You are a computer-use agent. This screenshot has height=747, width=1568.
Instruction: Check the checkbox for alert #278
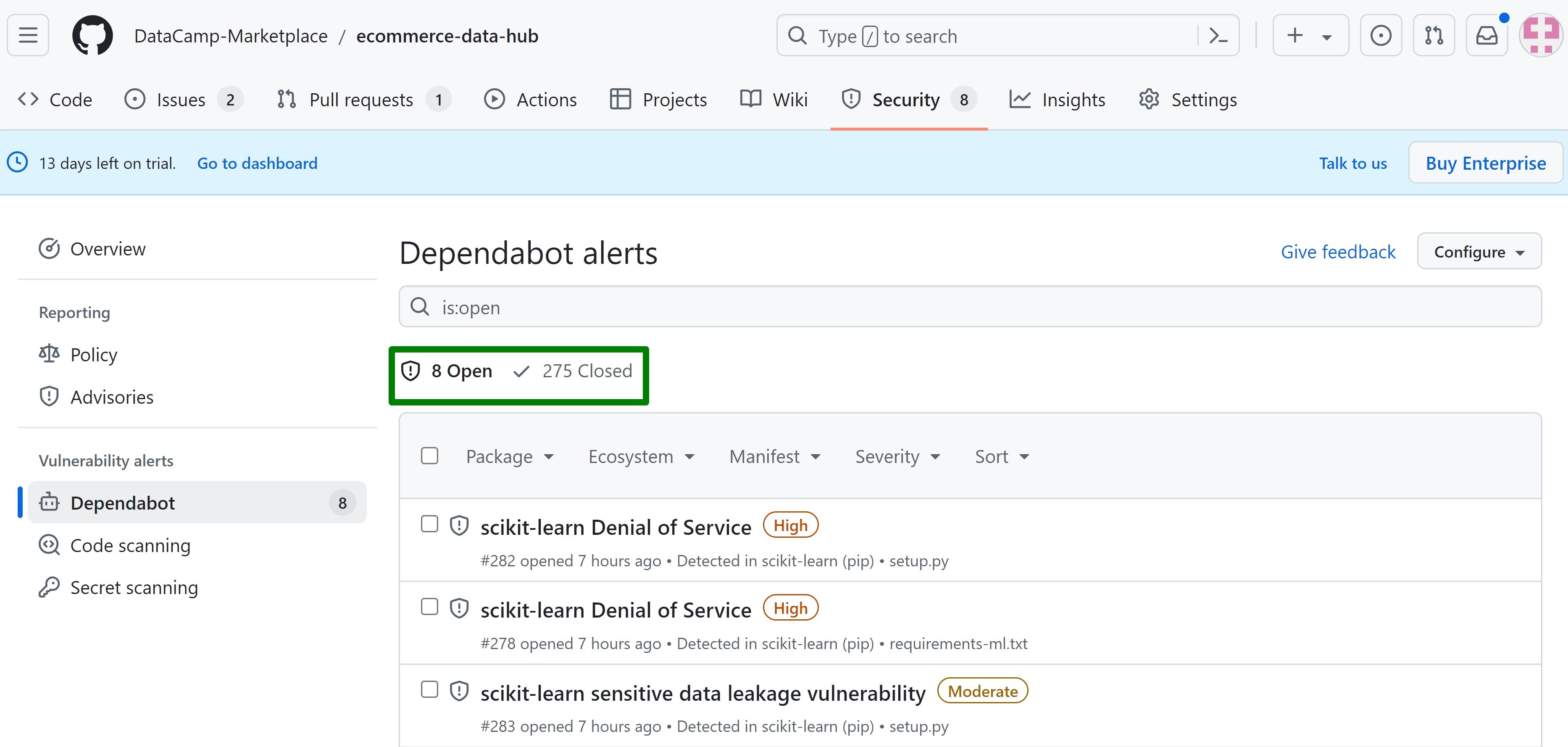430,606
